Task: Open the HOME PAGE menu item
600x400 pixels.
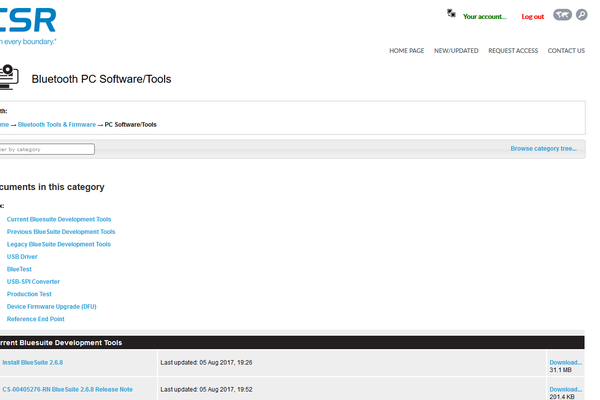Action: coord(406,50)
